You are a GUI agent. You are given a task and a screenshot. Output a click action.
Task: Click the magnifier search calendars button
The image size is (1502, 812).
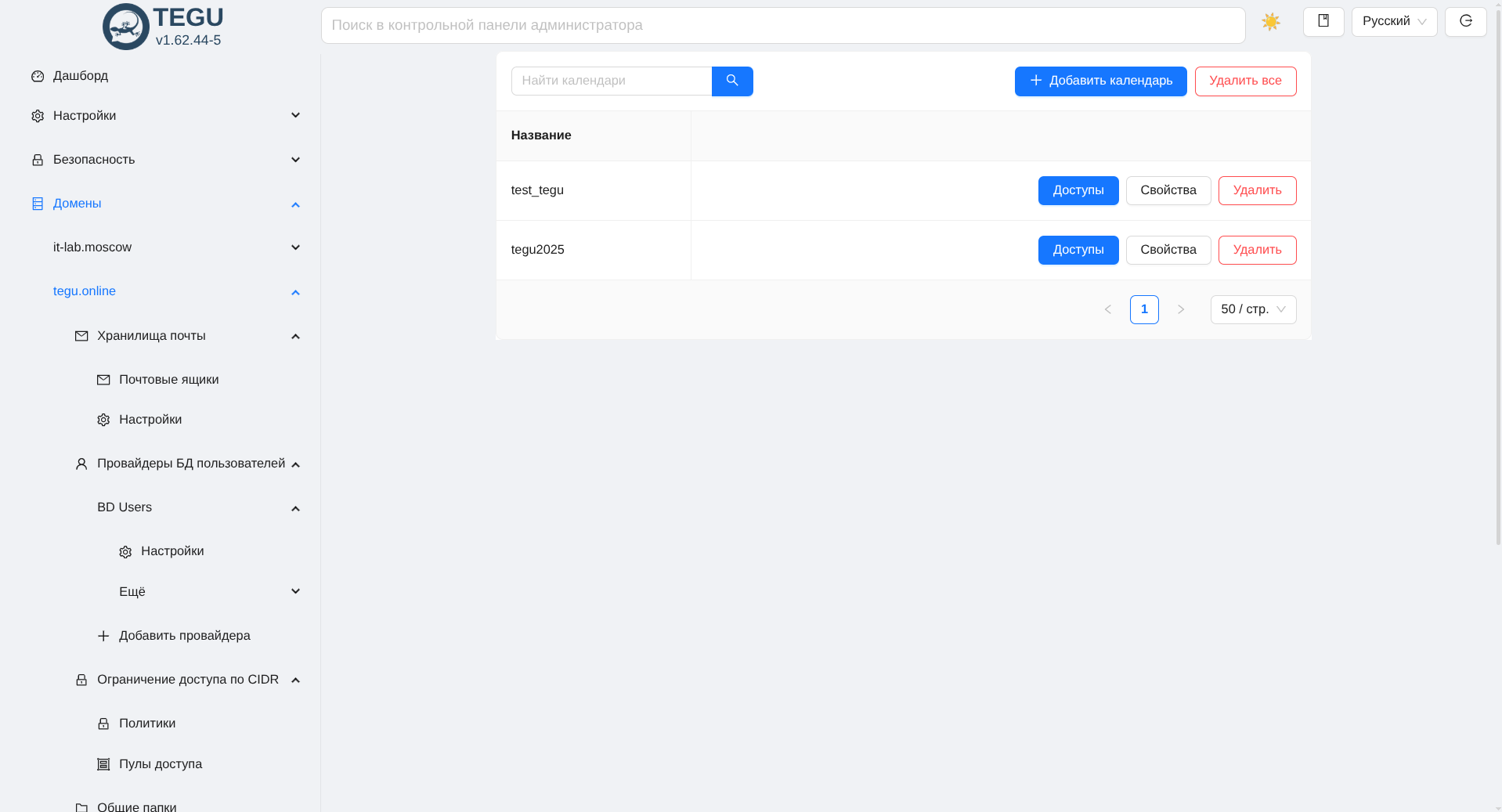tap(731, 81)
